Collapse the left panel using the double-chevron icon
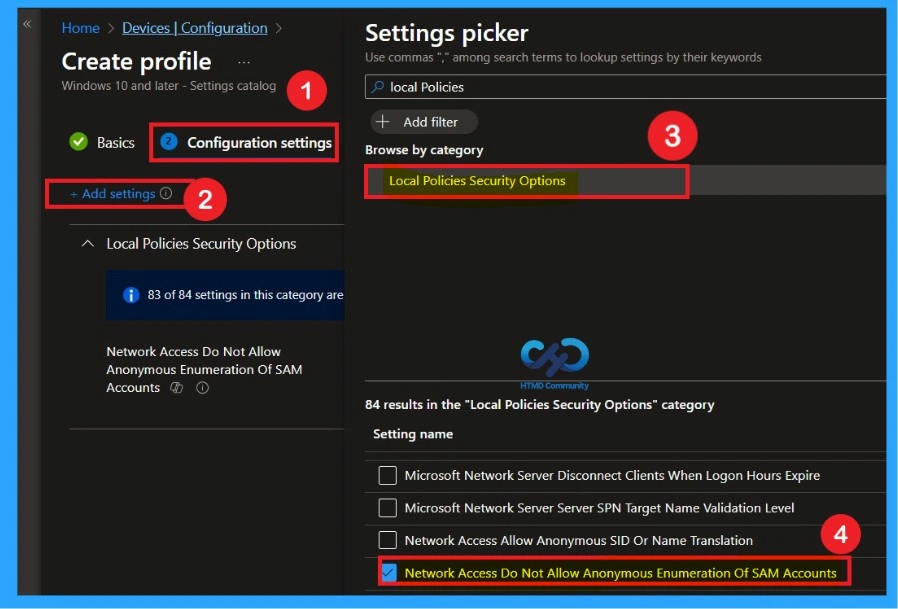Screen dimensions: 898x609 tap(27, 23)
